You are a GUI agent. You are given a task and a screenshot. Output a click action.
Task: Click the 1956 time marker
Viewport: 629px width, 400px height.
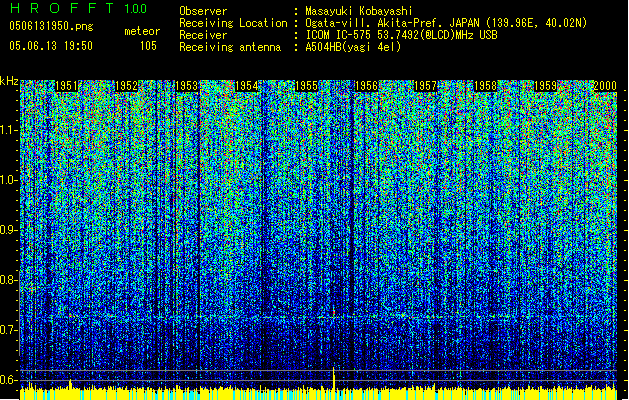tap(366, 86)
